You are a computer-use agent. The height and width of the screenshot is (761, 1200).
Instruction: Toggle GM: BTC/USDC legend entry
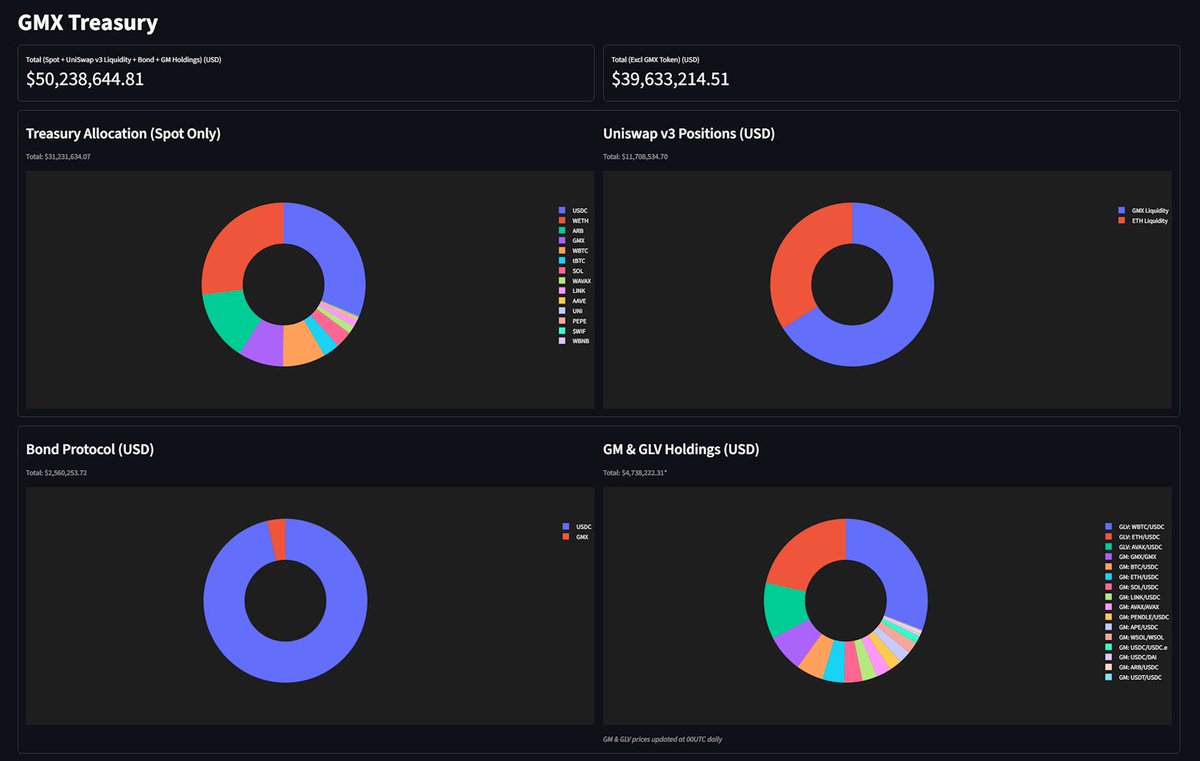click(1132, 567)
